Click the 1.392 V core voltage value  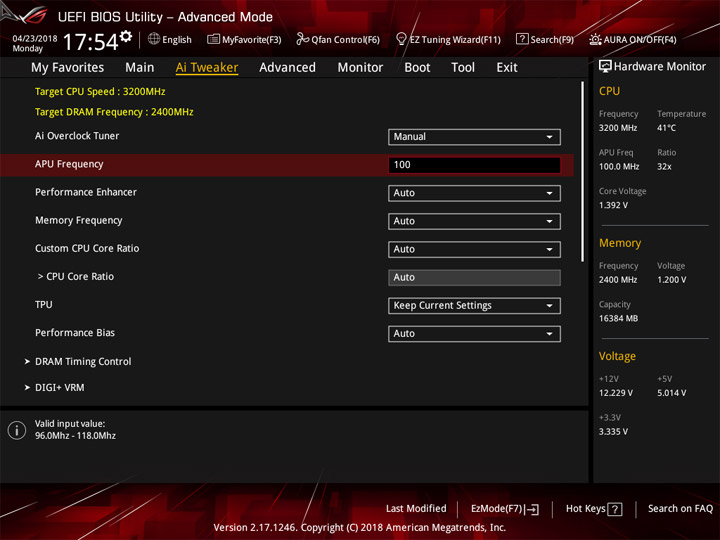613,205
